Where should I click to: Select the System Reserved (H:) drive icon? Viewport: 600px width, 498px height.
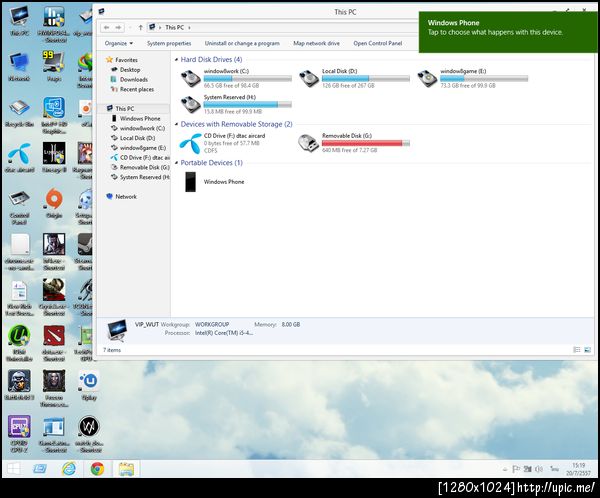(x=190, y=104)
